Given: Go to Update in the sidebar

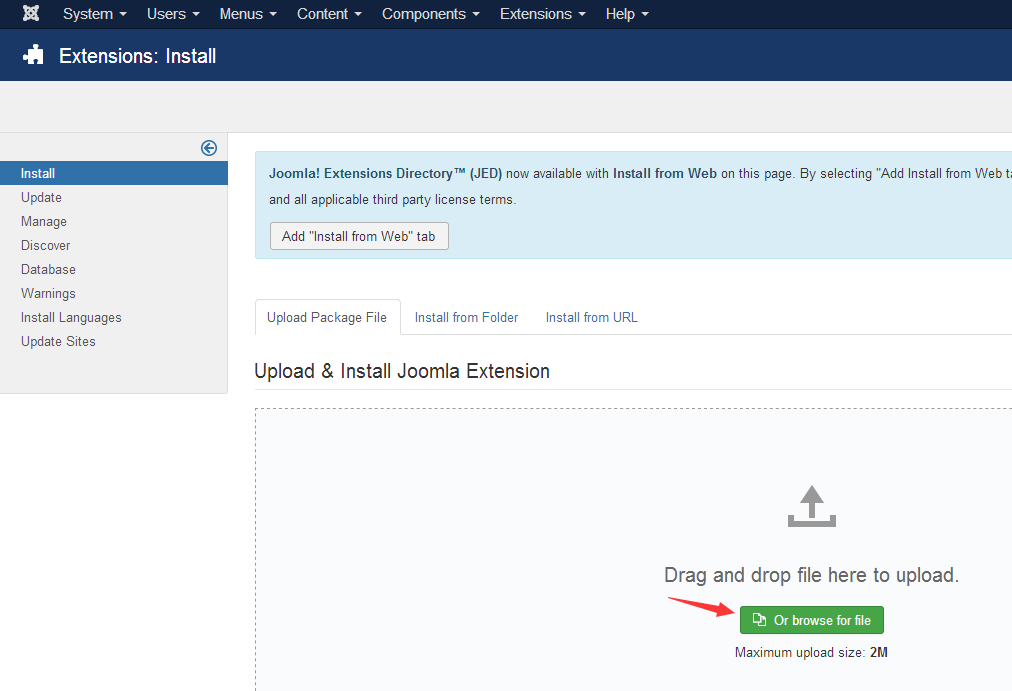Looking at the screenshot, I should click(41, 197).
